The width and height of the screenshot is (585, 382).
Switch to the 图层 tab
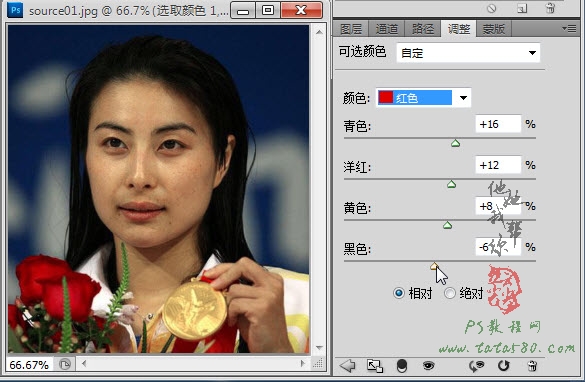pos(350,29)
